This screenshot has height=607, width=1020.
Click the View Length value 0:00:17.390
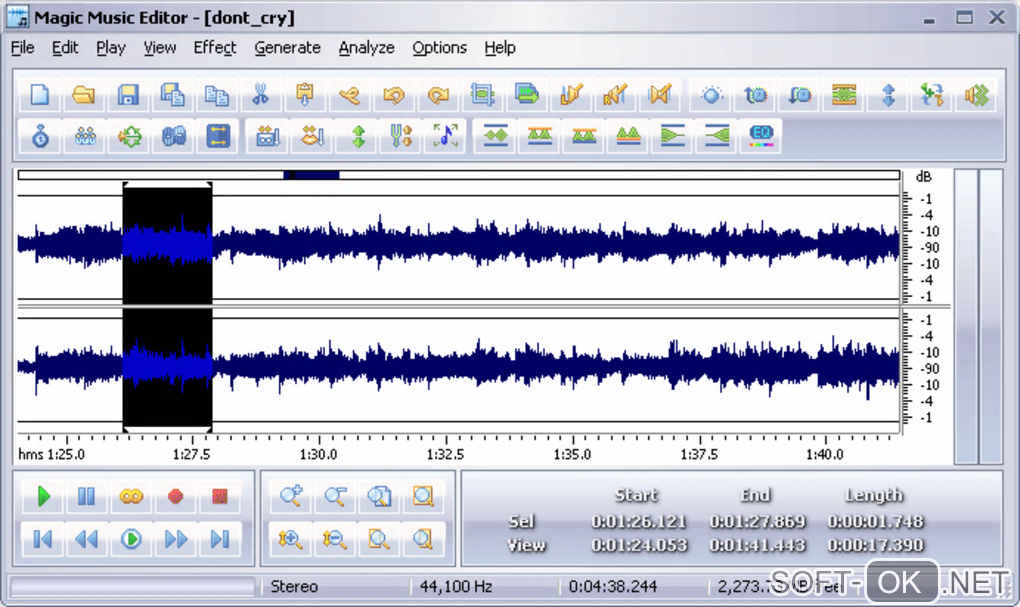point(876,545)
